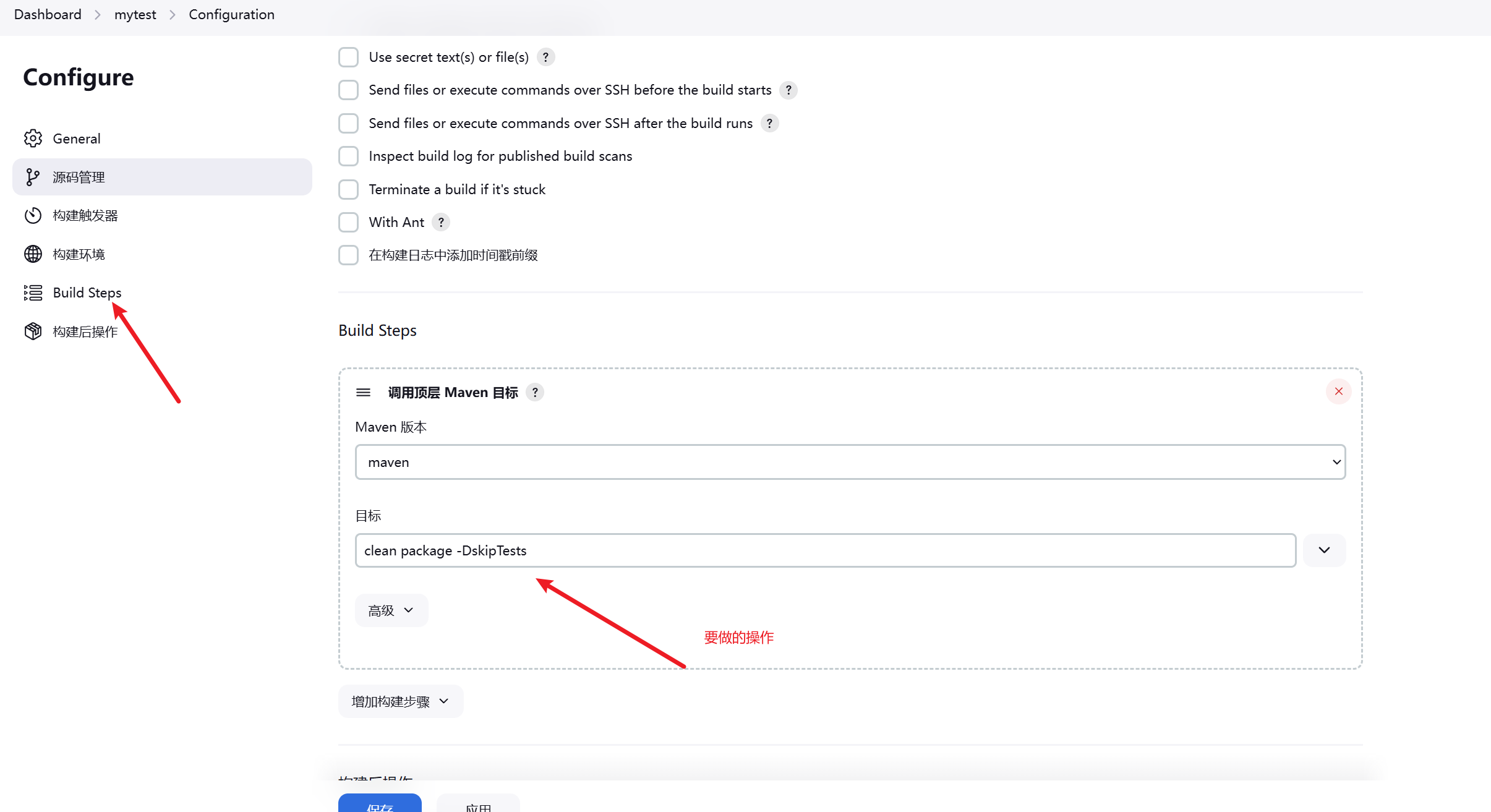Open the 增加构建步骤 dropdown
Screen dimensions: 1491x812
(401, 701)
